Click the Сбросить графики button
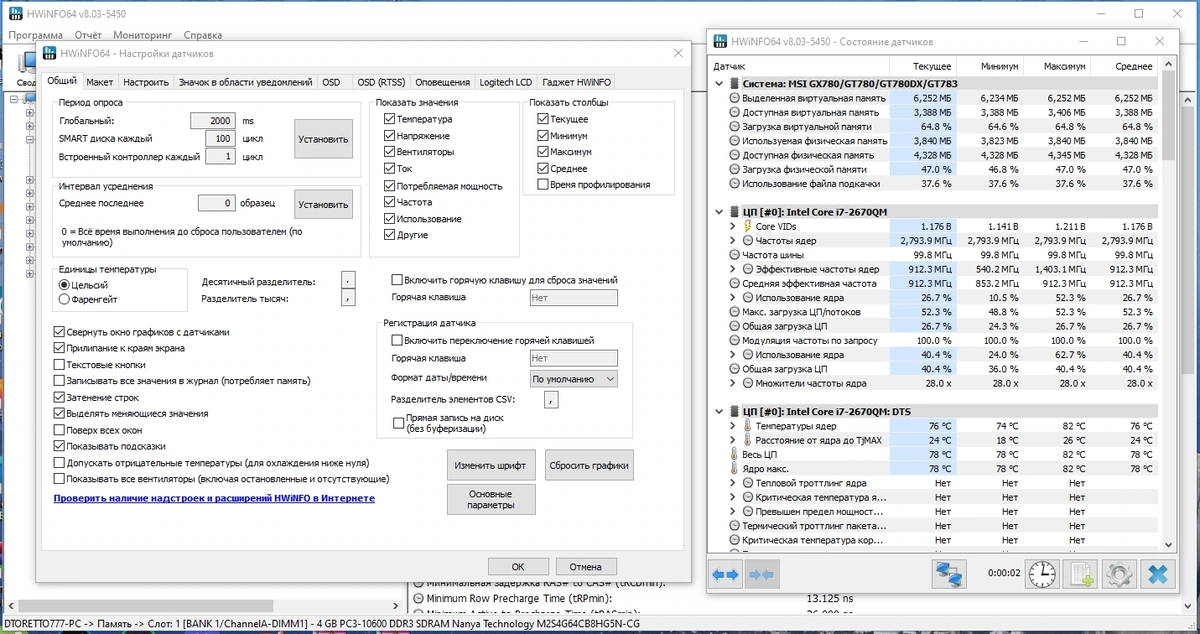1200x634 pixels. tap(588, 465)
